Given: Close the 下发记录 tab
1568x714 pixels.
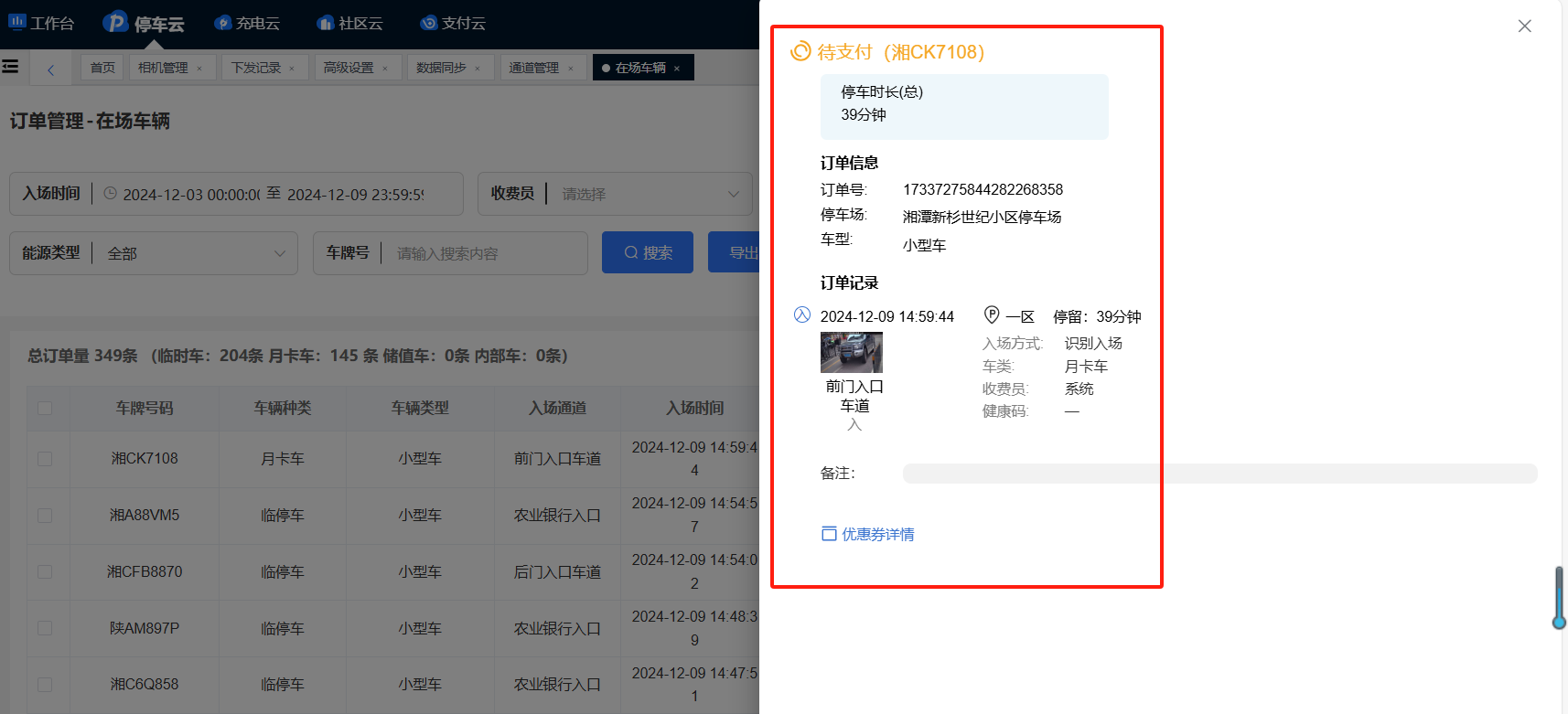Looking at the screenshot, I should pos(292,69).
